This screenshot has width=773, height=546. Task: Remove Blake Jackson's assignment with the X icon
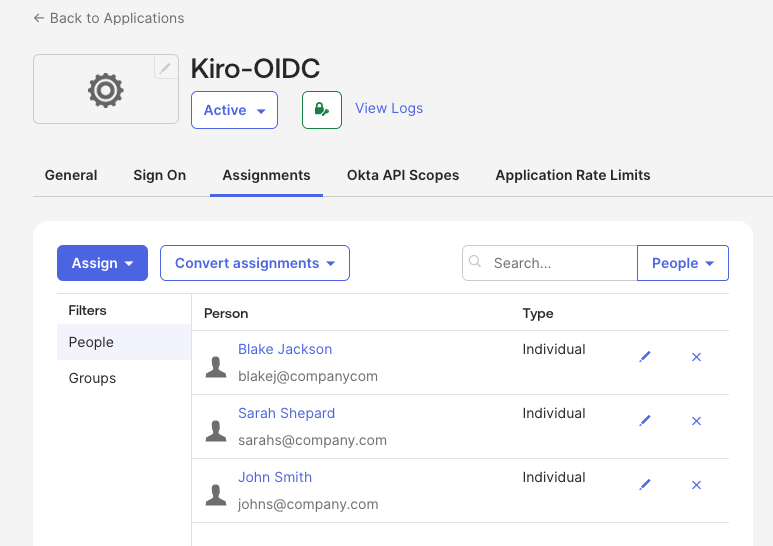click(696, 357)
